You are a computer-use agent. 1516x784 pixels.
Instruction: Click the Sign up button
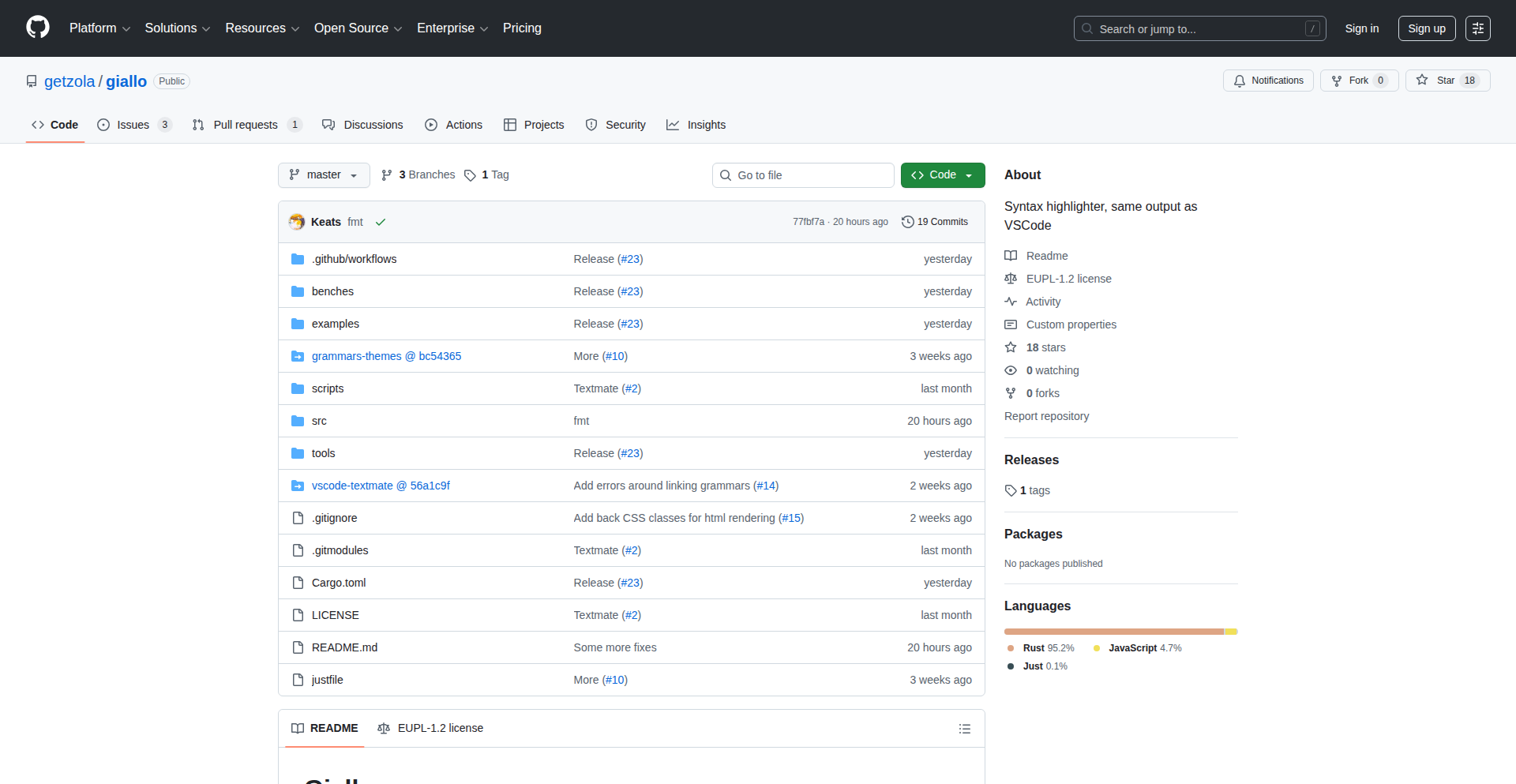point(1426,28)
